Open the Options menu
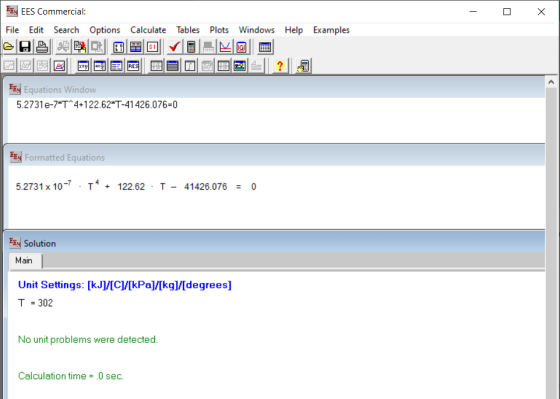Image resolution: width=560 pixels, height=399 pixels. [105, 30]
